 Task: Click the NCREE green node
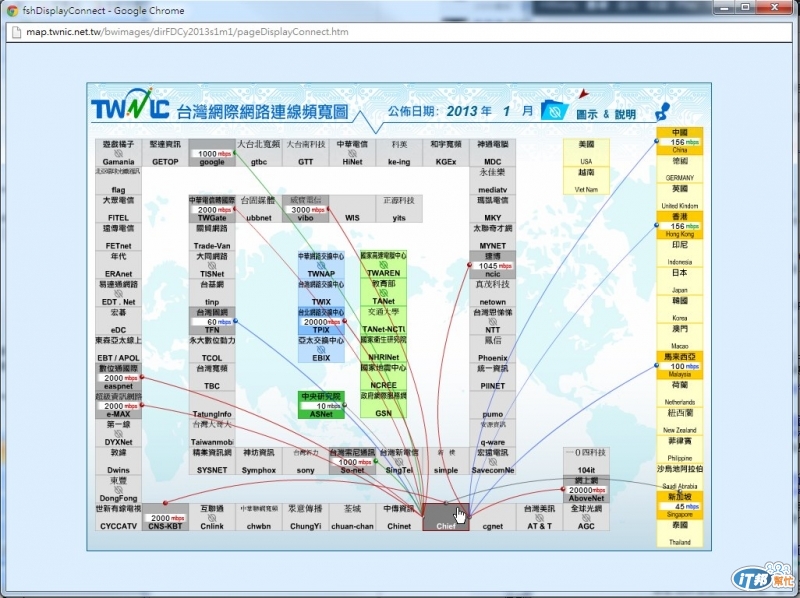pyautogui.click(x=383, y=377)
